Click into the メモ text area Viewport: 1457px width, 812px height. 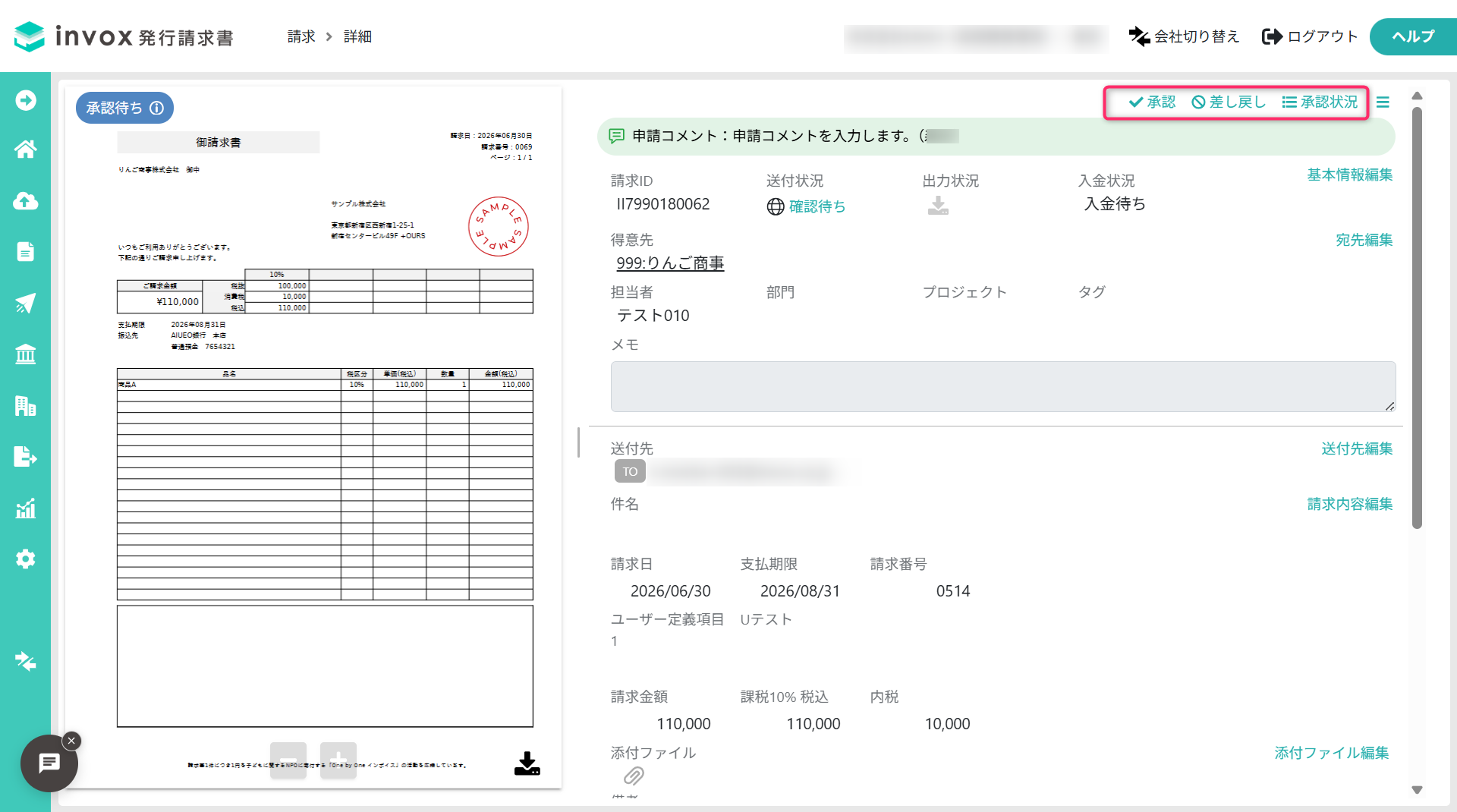click(1002, 387)
